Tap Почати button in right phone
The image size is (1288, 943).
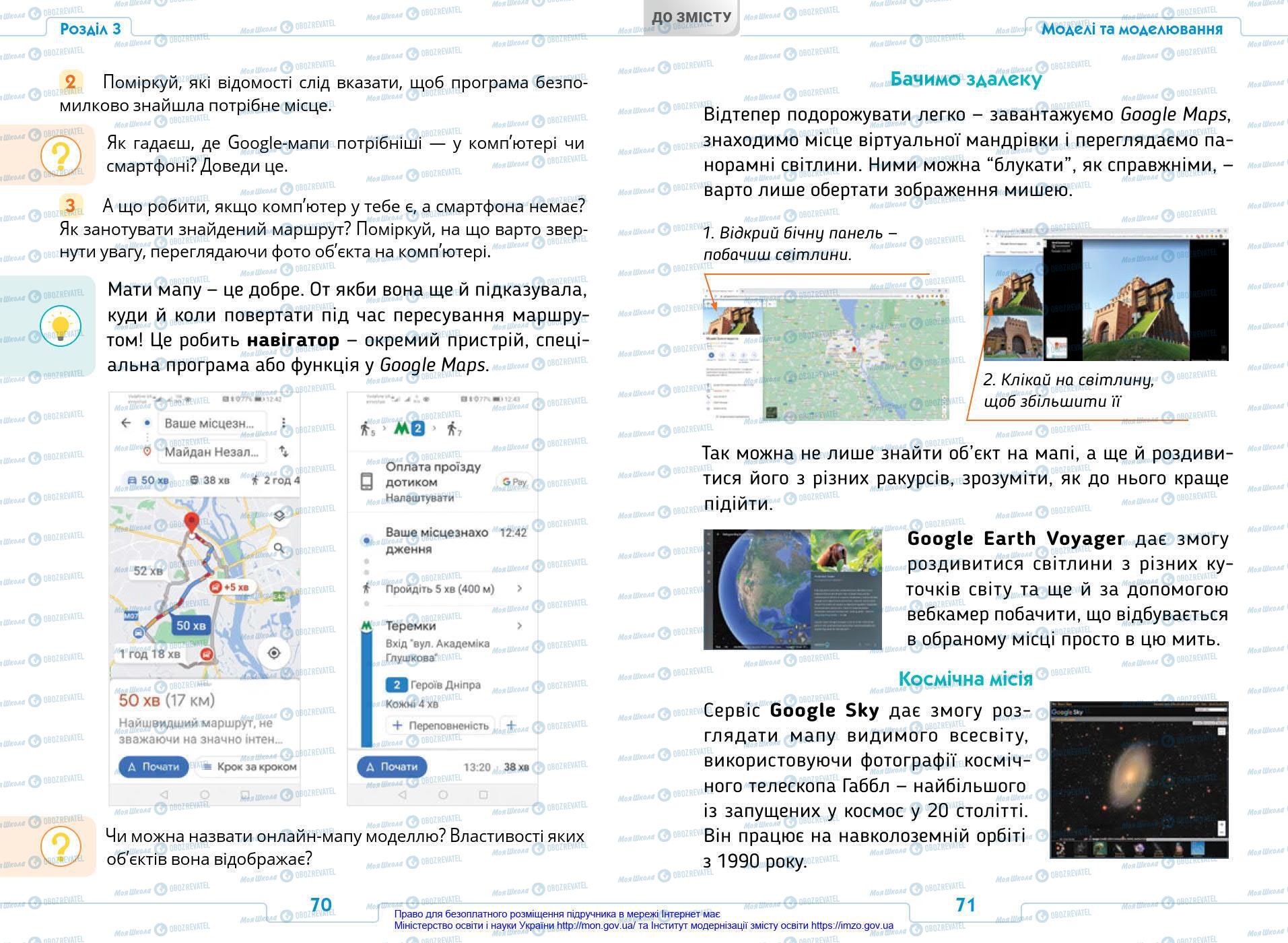[x=392, y=767]
